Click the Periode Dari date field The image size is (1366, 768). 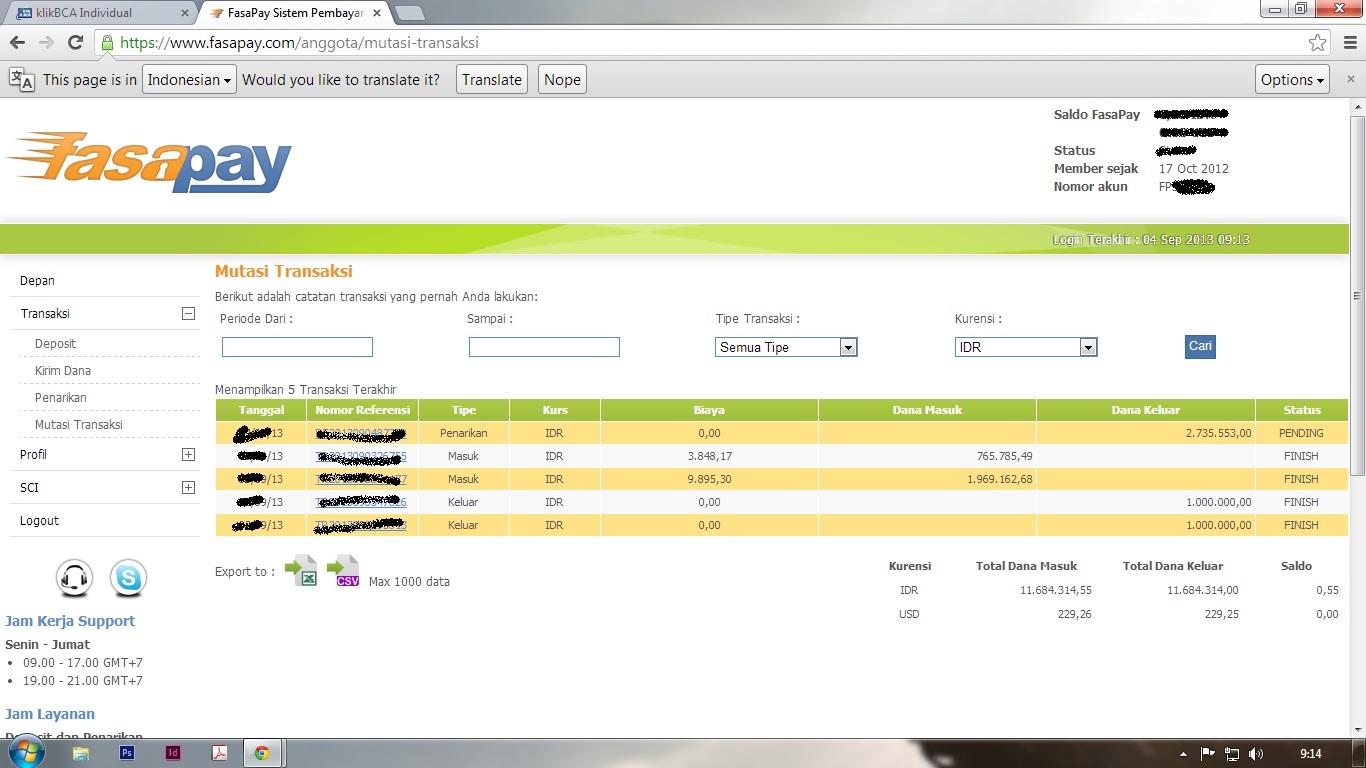click(x=297, y=347)
